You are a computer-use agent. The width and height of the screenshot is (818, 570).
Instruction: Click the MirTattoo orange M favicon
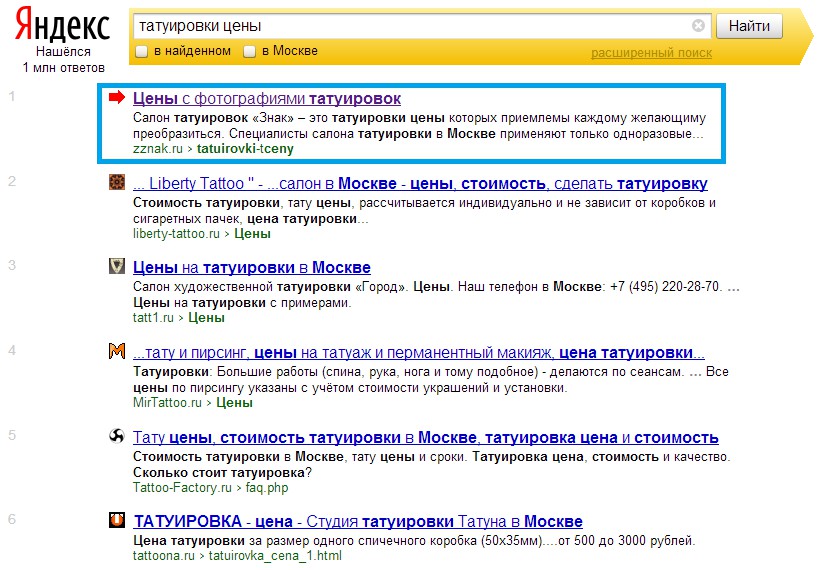click(x=117, y=351)
